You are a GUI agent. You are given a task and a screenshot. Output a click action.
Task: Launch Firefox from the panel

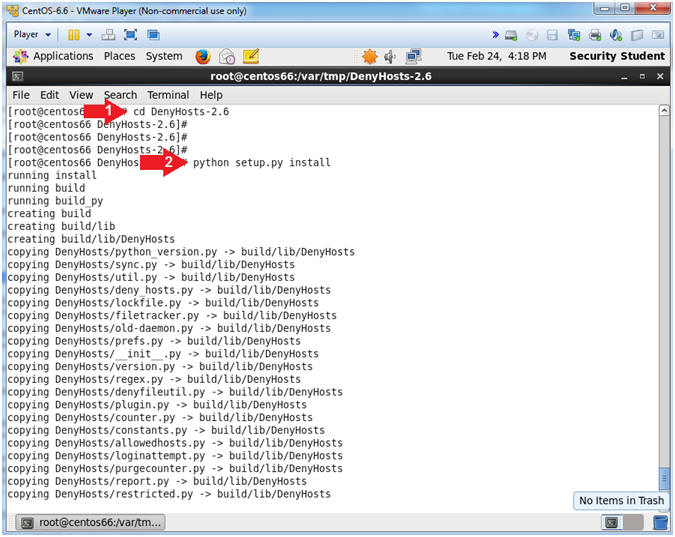pyautogui.click(x=203, y=56)
